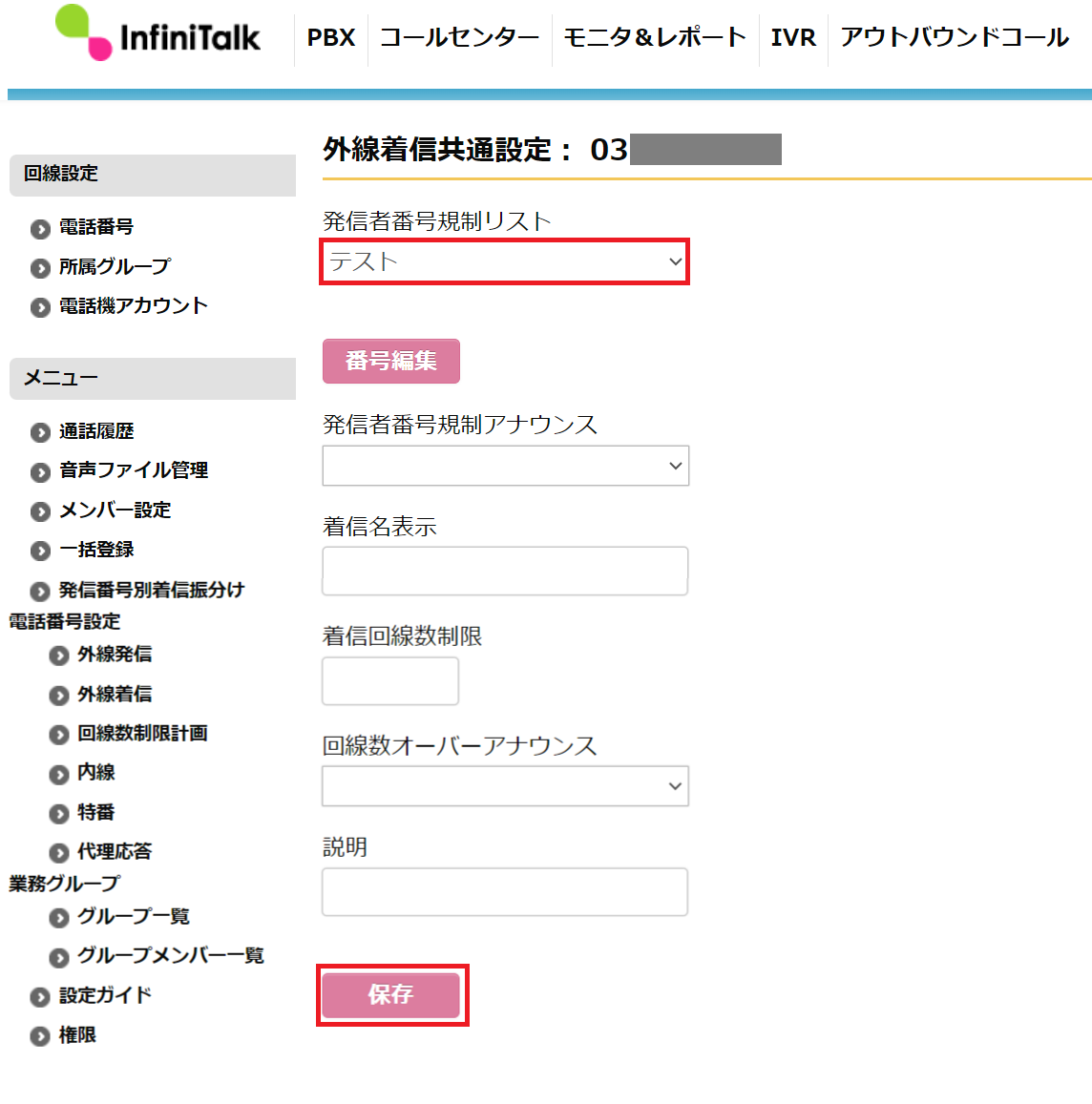Open the 回線数オーバーアナウンス dropdown
Screen dimensions: 1092x1104
pyautogui.click(x=505, y=785)
